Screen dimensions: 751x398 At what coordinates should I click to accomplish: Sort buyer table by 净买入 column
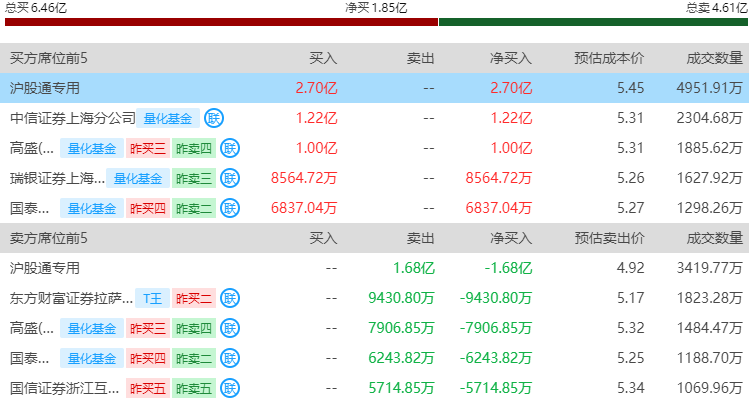pyautogui.click(x=511, y=58)
